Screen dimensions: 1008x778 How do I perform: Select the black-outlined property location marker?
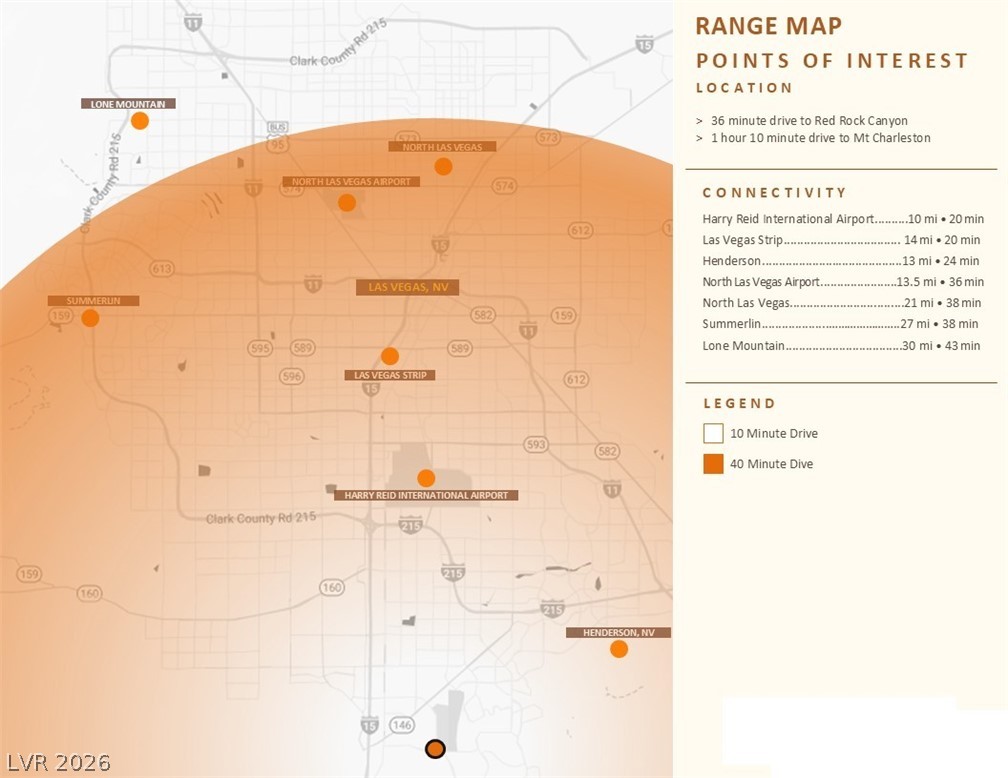pyautogui.click(x=435, y=749)
